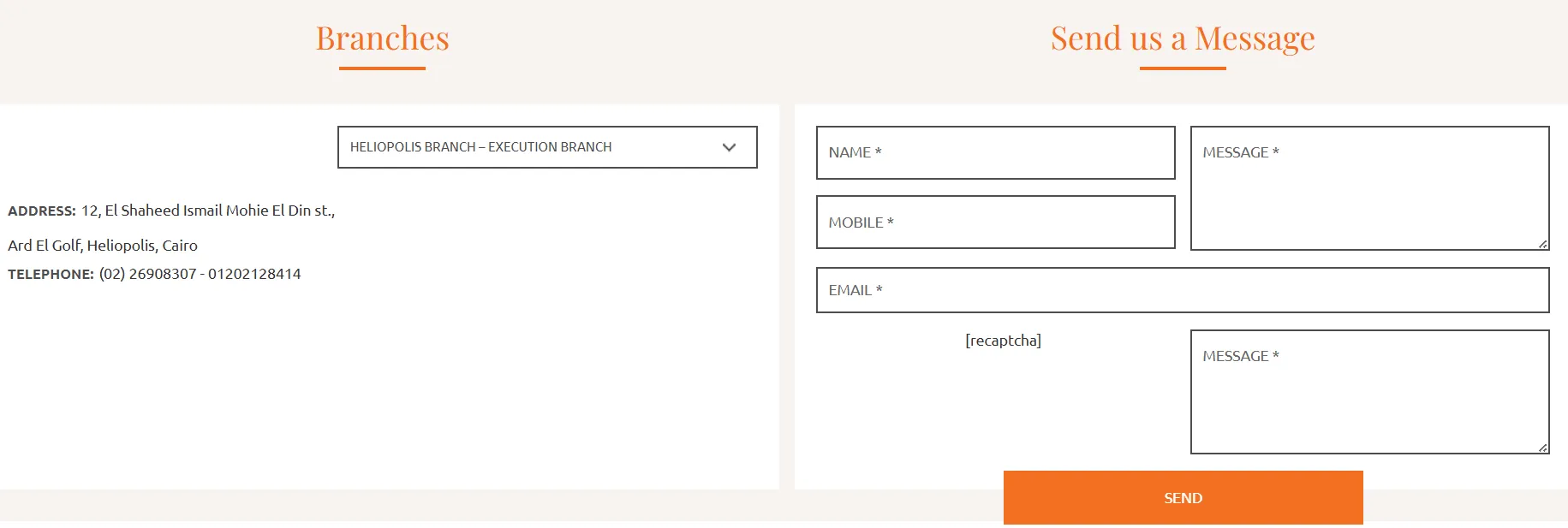Image resolution: width=1568 pixels, height=528 pixels.
Task: Click the Ard El Golf, Heliopolis, Cairo line
Action: click(x=103, y=246)
